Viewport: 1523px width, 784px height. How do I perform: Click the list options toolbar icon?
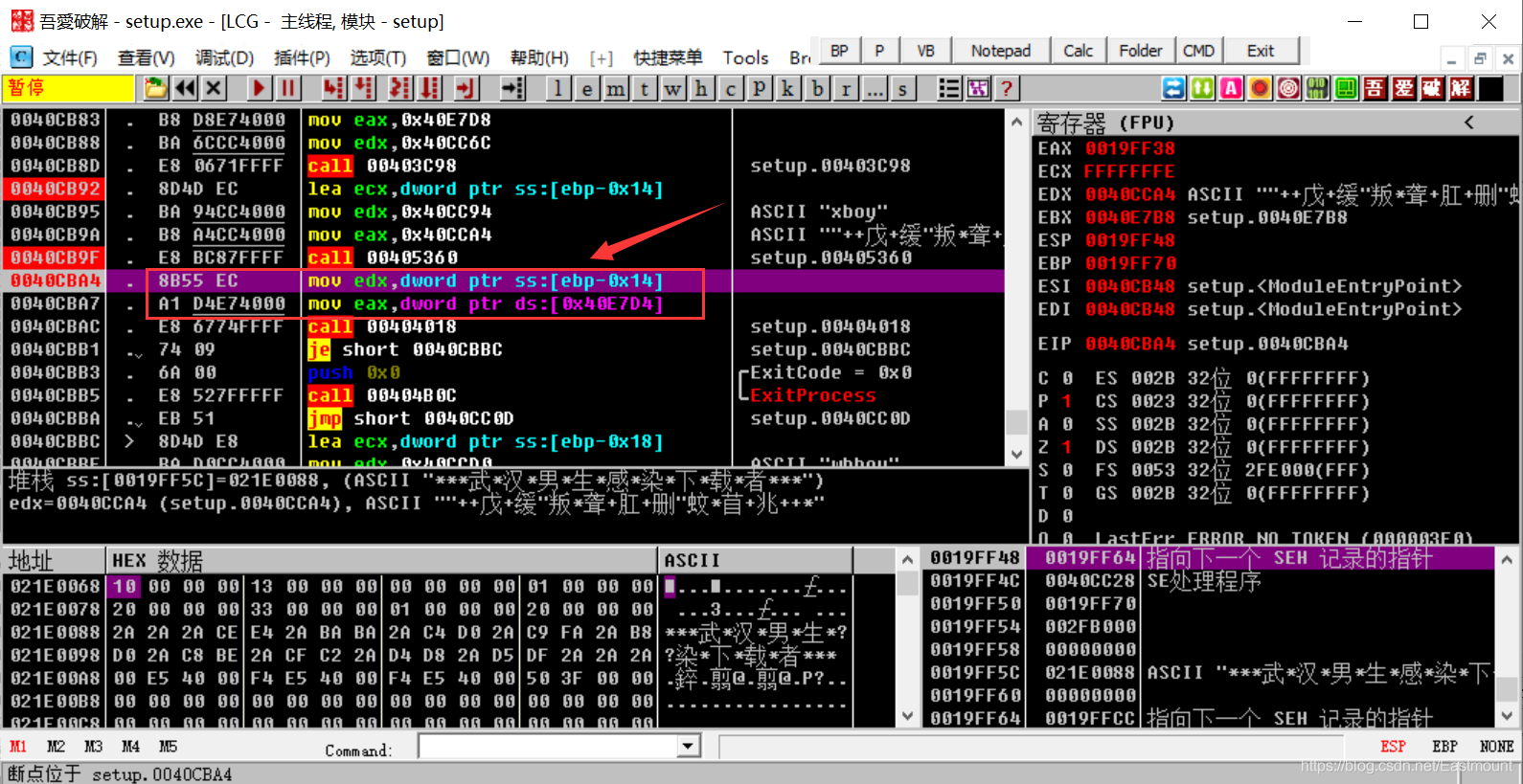pos(949,89)
